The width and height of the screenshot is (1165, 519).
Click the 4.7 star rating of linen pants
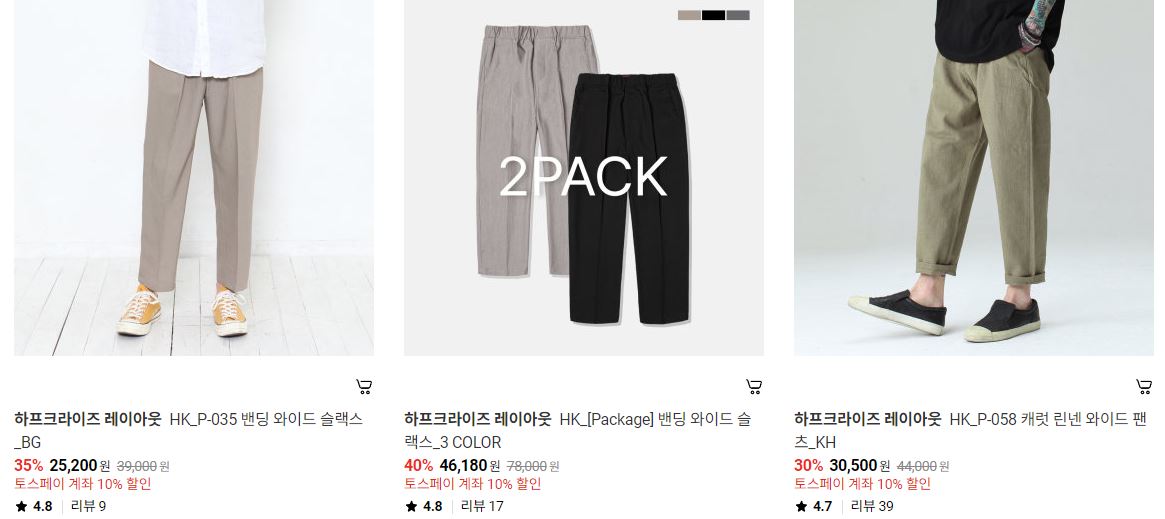click(814, 506)
